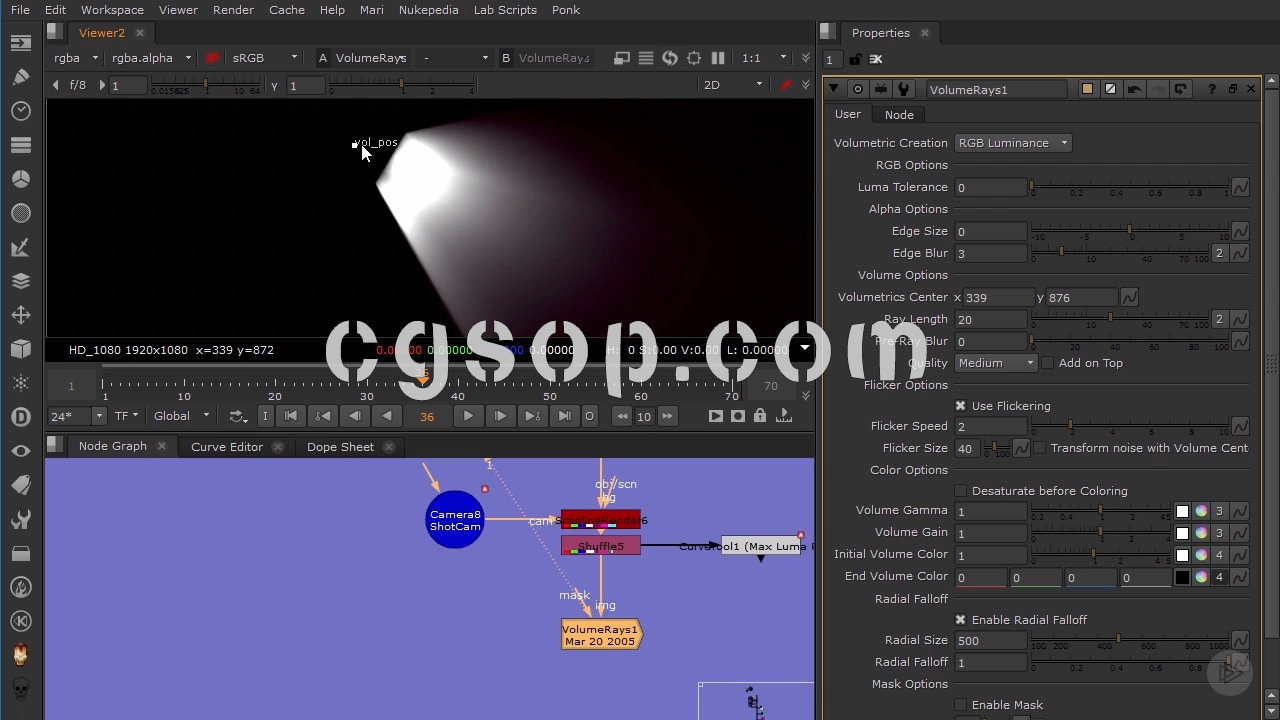Toggle the viewer lock button on timeline
The image size is (1280, 720).
[760, 416]
